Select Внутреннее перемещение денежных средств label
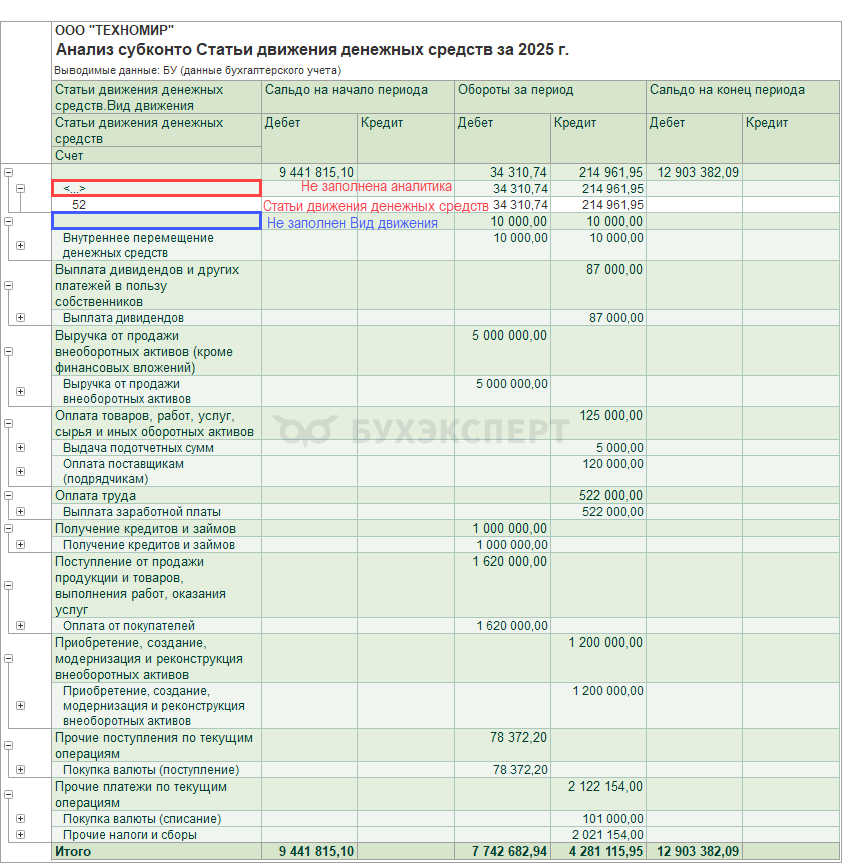Viewport: 842px width, 863px height. (138, 245)
